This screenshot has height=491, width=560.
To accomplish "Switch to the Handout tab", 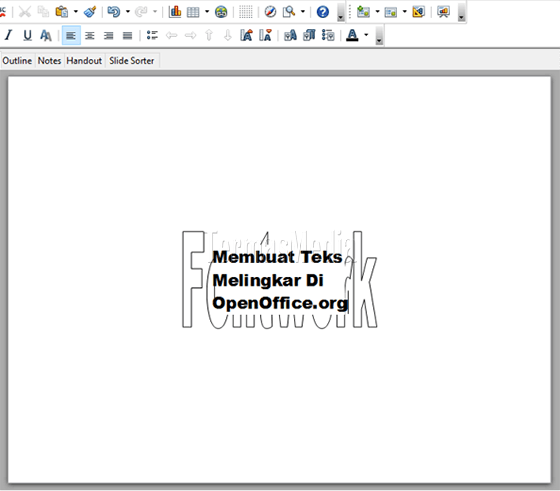I will pos(84,61).
